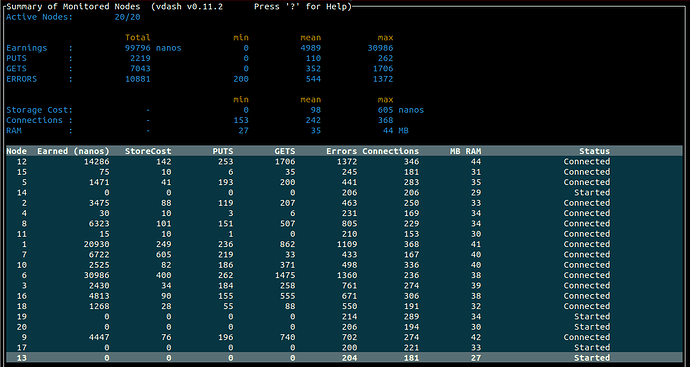Image resolution: width=690 pixels, height=367 pixels.
Task: Select the row for node 12
Action: pos(345,161)
